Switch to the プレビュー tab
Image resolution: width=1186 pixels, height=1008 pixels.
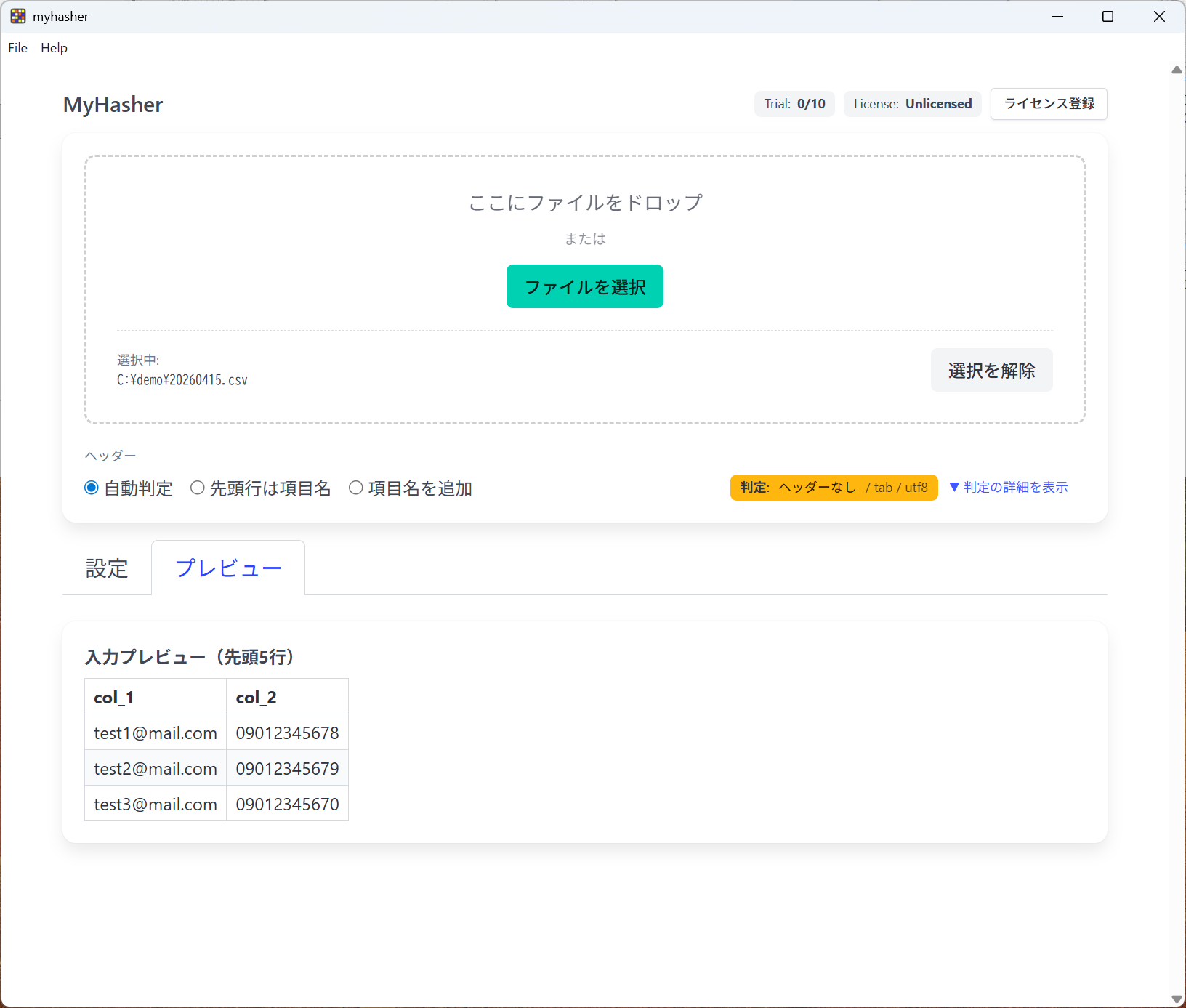coord(228,568)
